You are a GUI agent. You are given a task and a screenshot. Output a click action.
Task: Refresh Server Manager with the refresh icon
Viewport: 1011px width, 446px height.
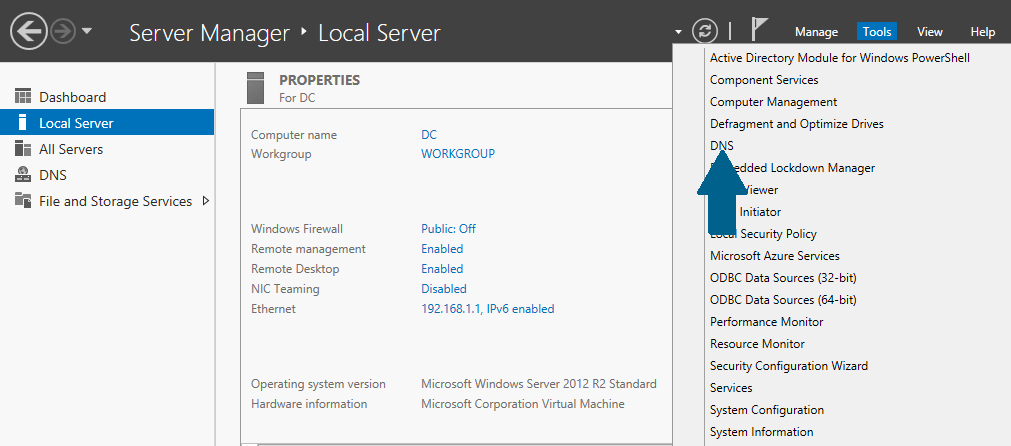coord(705,32)
